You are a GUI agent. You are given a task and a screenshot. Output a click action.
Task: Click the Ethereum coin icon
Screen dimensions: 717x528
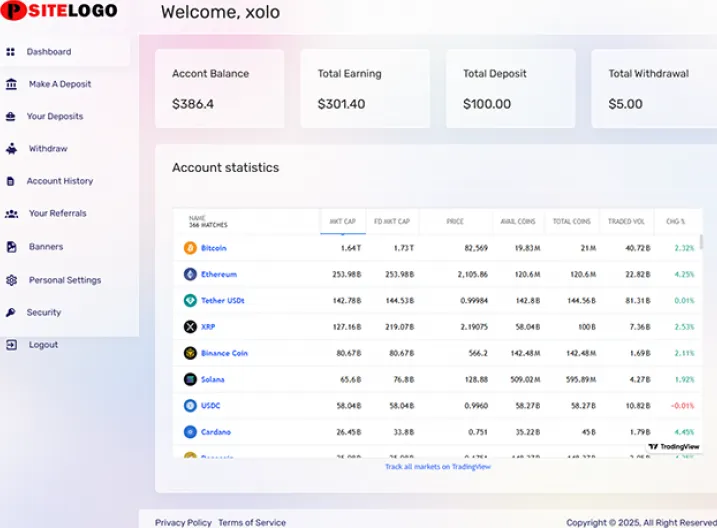click(x=190, y=274)
